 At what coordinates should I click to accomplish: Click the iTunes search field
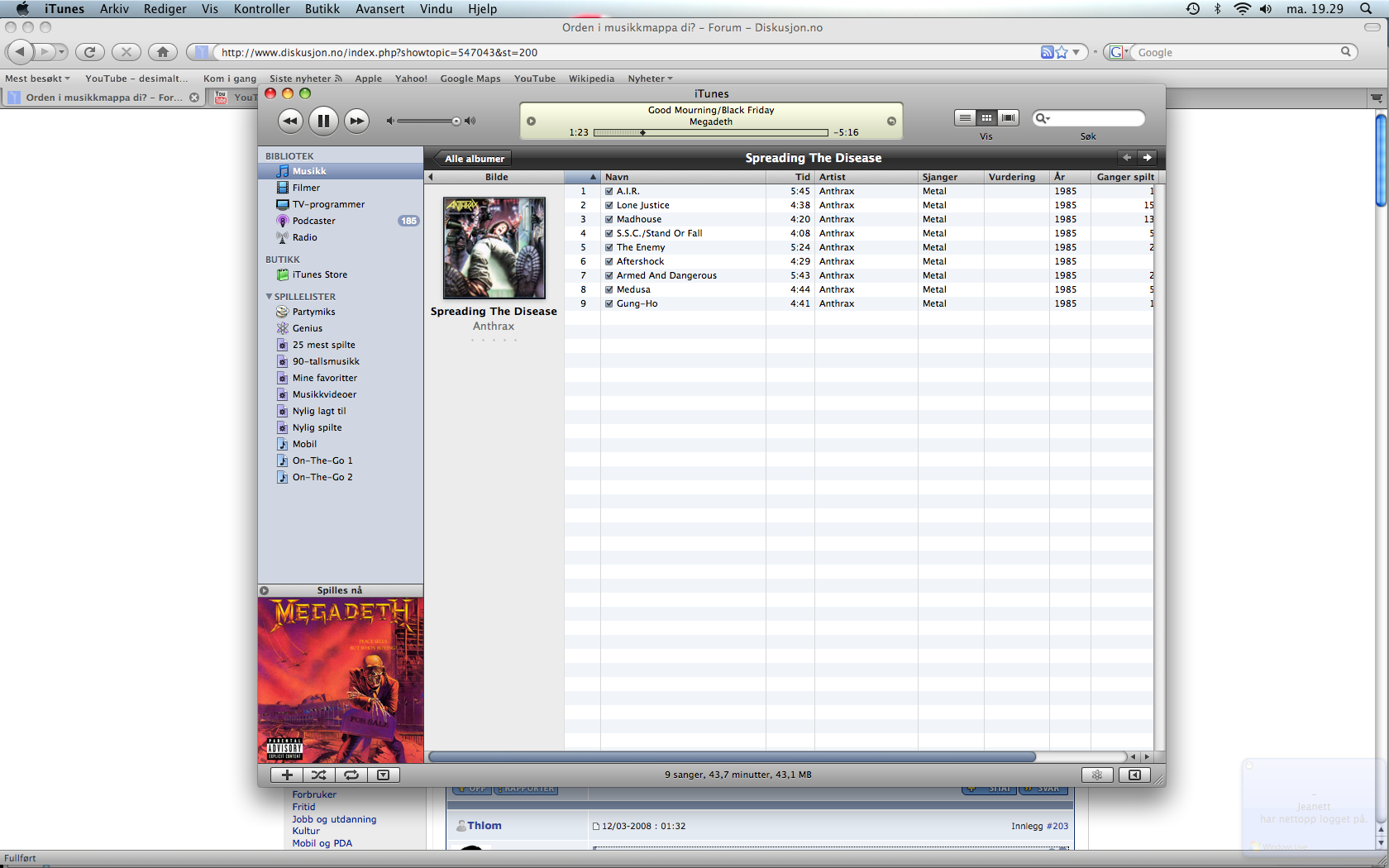click(1088, 118)
